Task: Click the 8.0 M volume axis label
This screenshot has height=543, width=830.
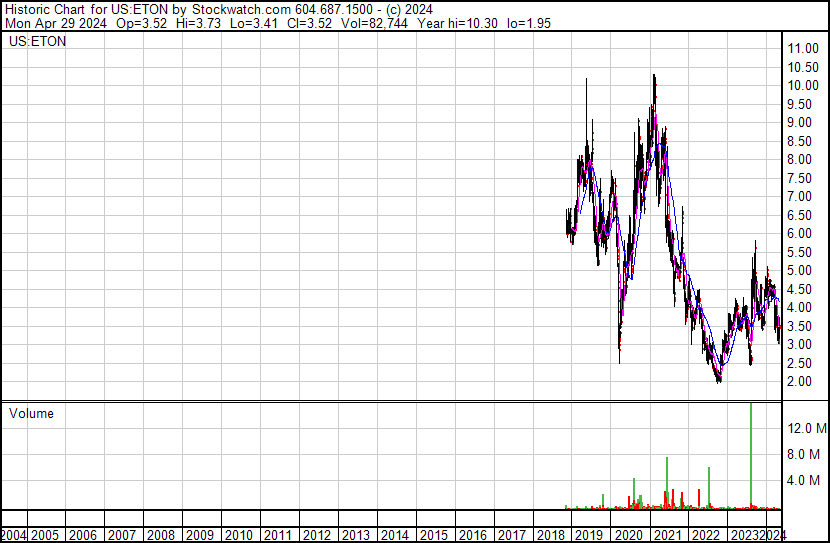Action: [805, 454]
